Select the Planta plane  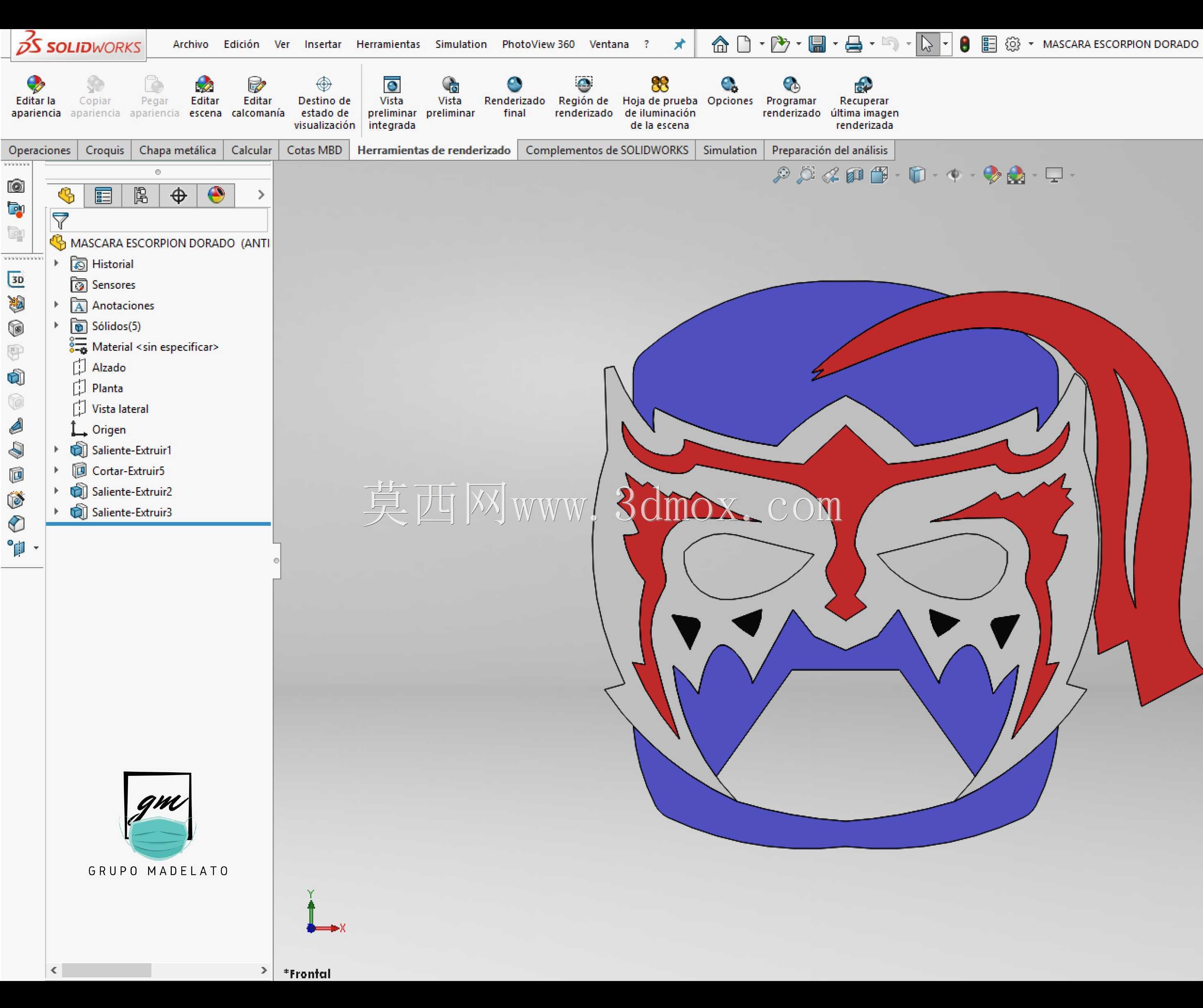[107, 388]
